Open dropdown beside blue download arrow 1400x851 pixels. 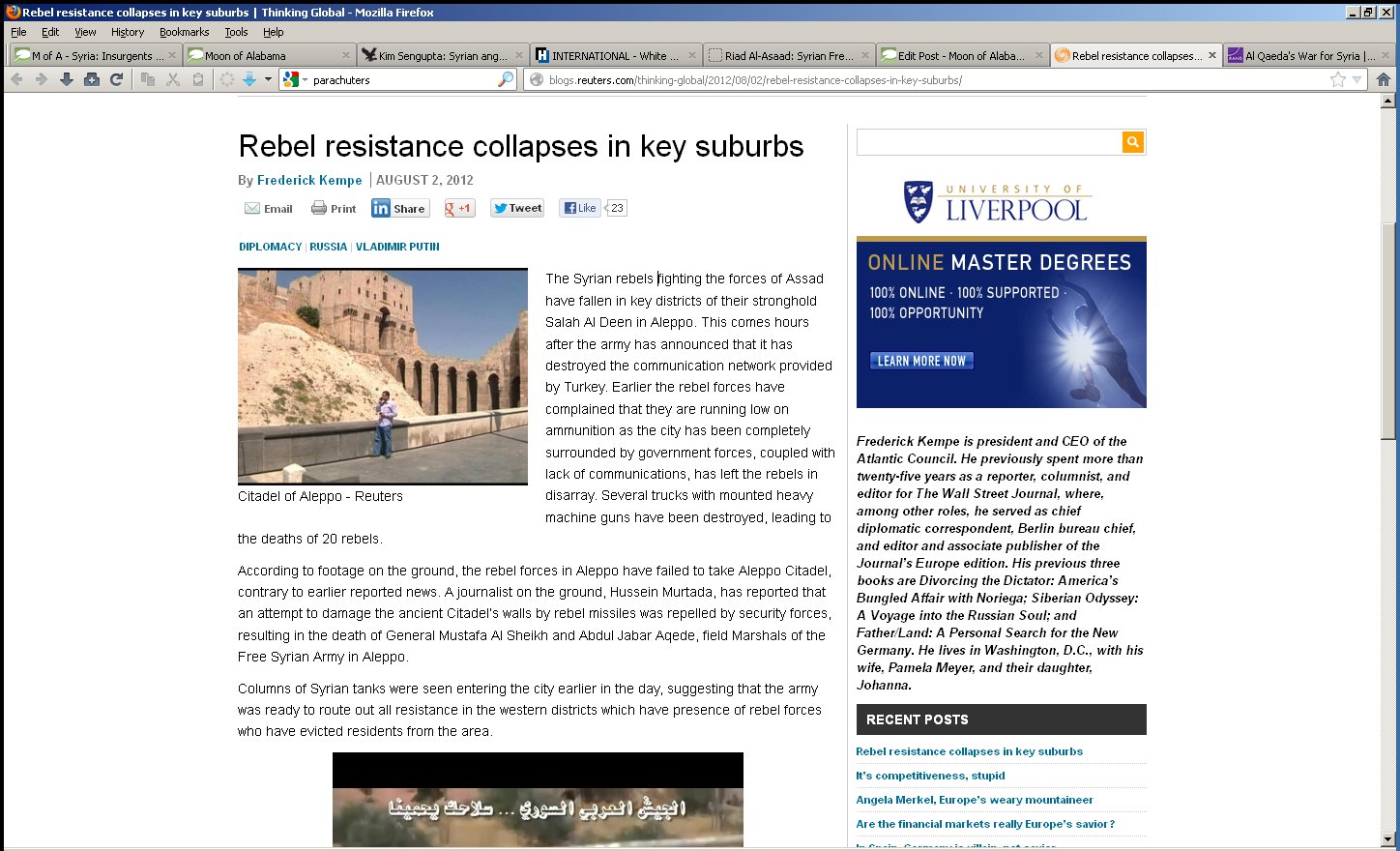click(x=268, y=79)
